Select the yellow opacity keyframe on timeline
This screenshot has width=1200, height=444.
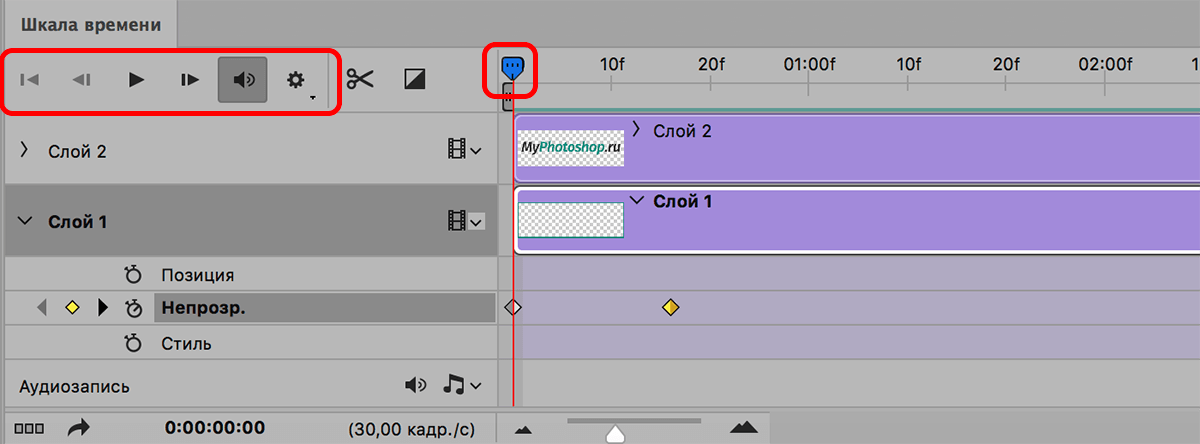(x=670, y=308)
